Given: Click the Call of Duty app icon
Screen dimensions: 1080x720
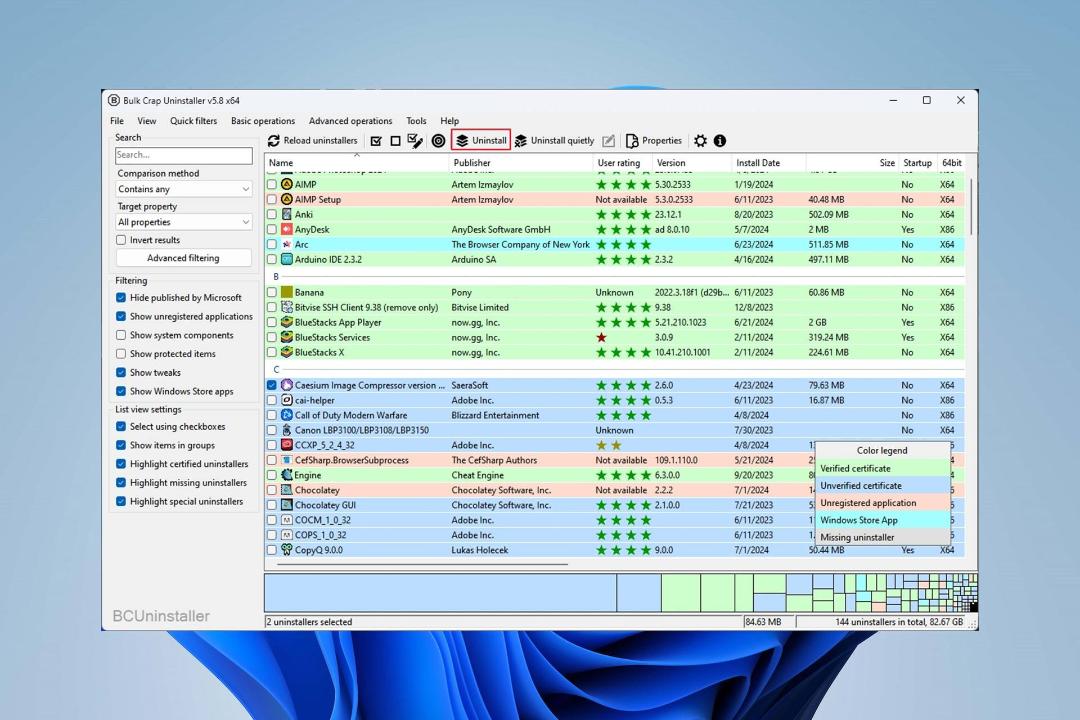Looking at the screenshot, I should [287, 415].
